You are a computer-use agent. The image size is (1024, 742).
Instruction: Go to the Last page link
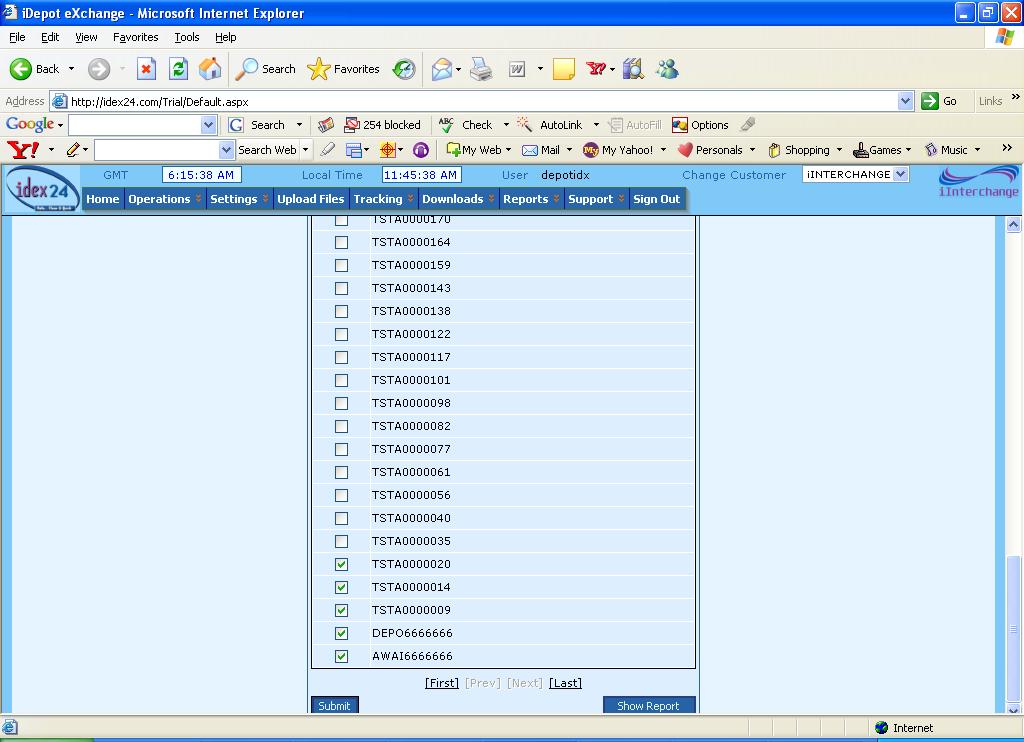pyautogui.click(x=565, y=683)
